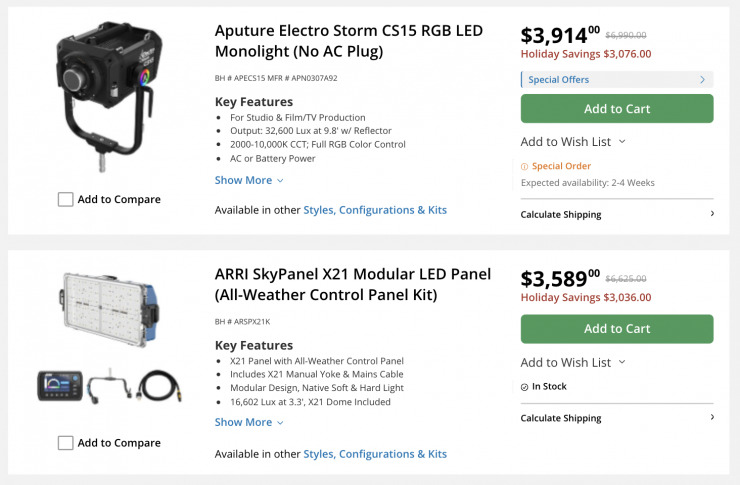Expand Show More under Aputure key features
Viewport: 740px width, 485px height.
(249, 180)
